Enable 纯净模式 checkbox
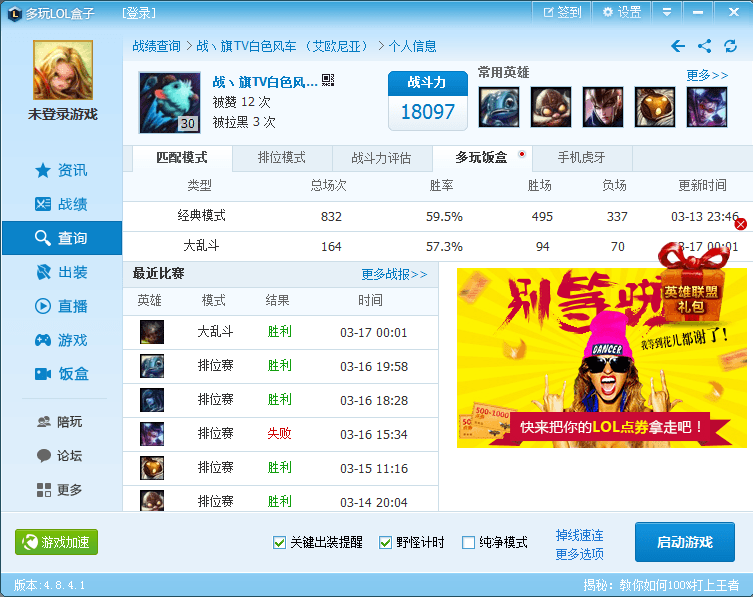This screenshot has height=597, width=753. (x=468, y=543)
